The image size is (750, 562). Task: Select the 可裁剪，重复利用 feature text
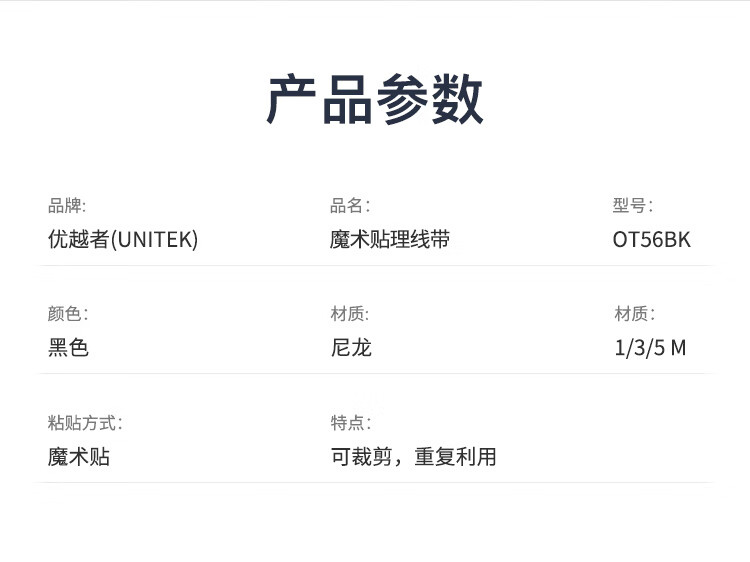click(x=414, y=457)
